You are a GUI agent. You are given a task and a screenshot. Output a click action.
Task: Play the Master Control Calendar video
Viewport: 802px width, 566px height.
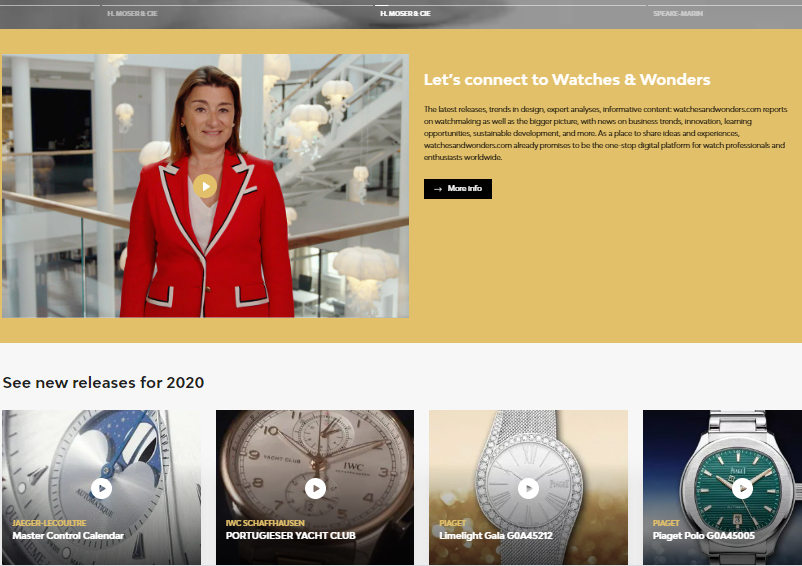(101, 488)
